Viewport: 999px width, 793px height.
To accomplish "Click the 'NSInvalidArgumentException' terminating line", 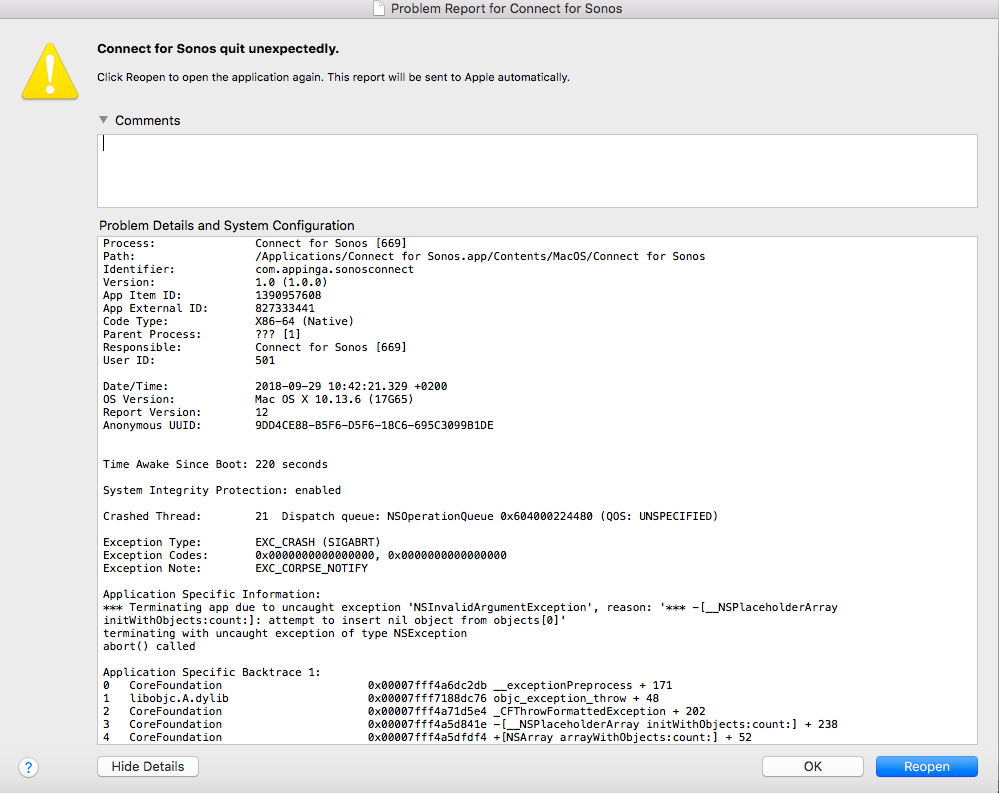I will [x=470, y=607].
